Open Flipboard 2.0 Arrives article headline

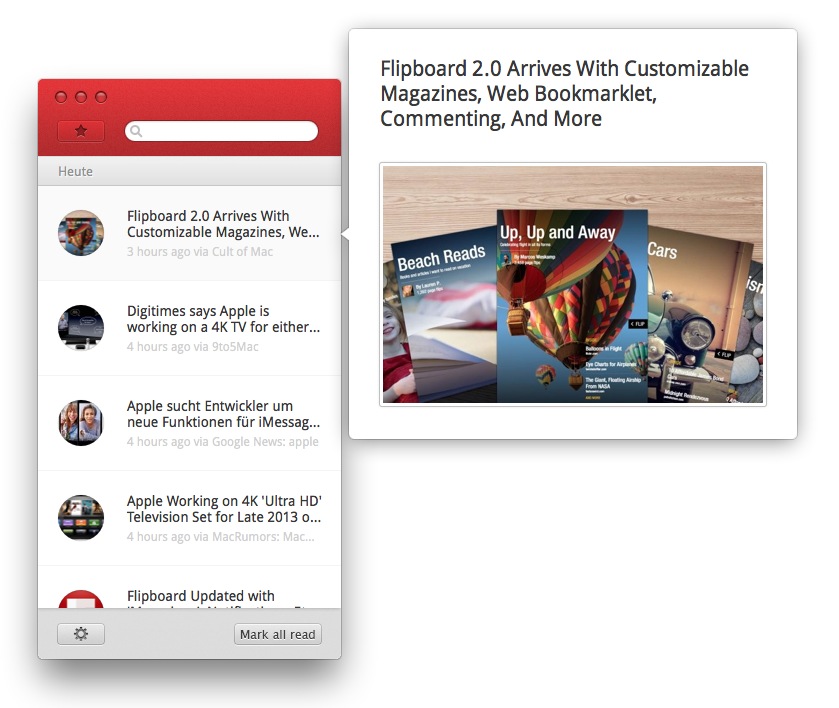(223, 224)
